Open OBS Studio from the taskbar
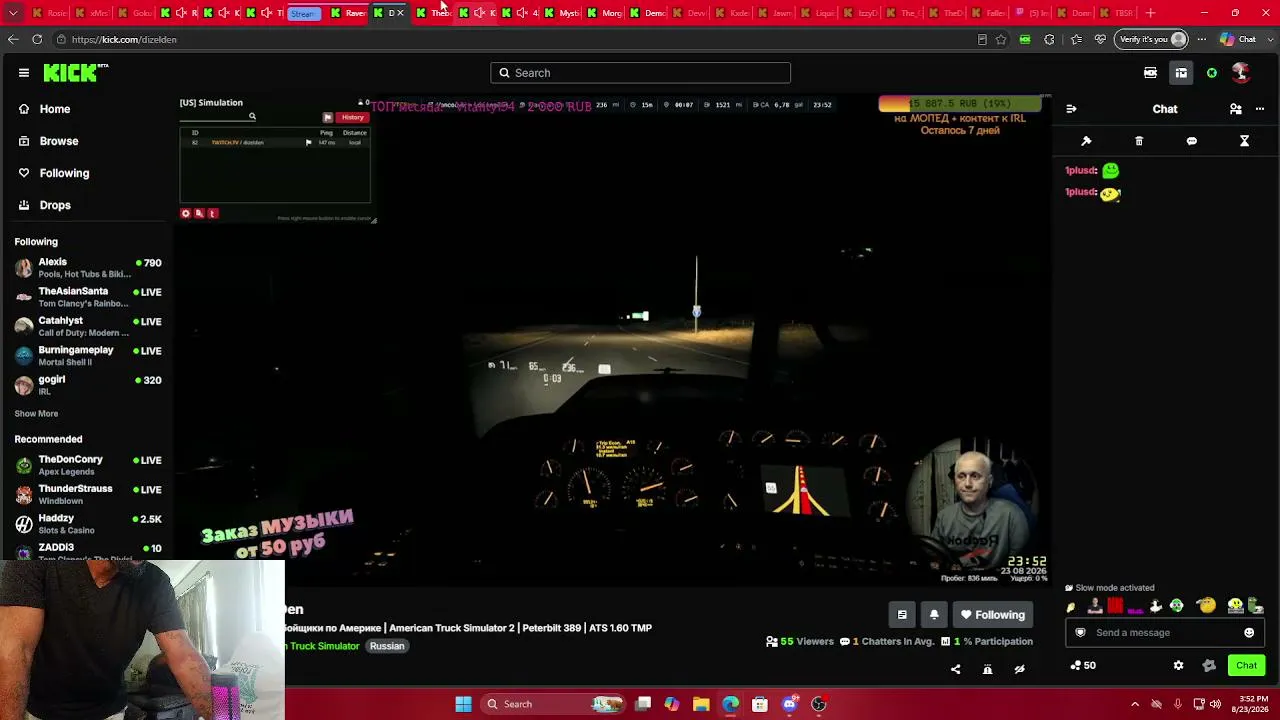This screenshot has height=720, width=1280. 819,704
